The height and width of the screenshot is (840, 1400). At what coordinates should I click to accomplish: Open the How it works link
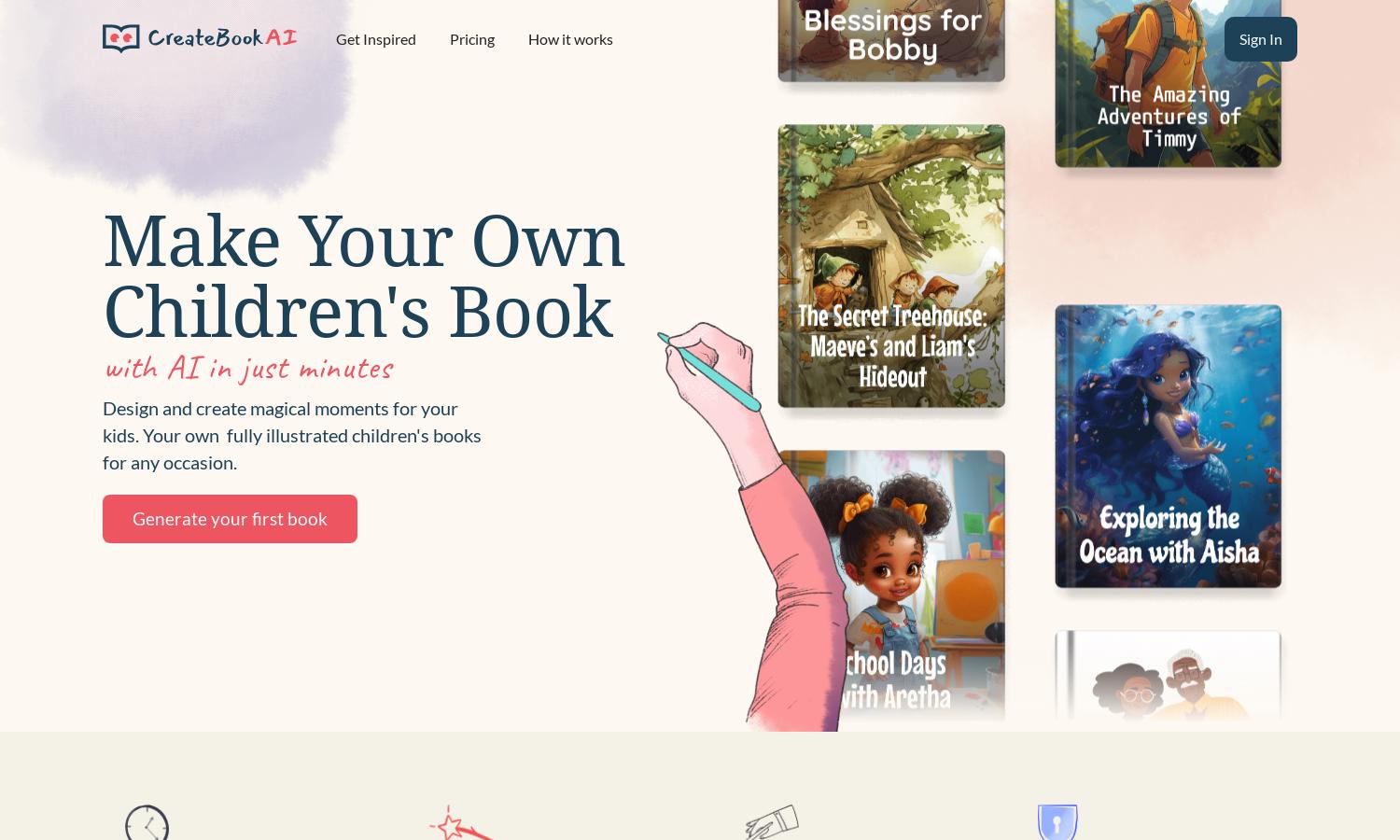pos(570,39)
